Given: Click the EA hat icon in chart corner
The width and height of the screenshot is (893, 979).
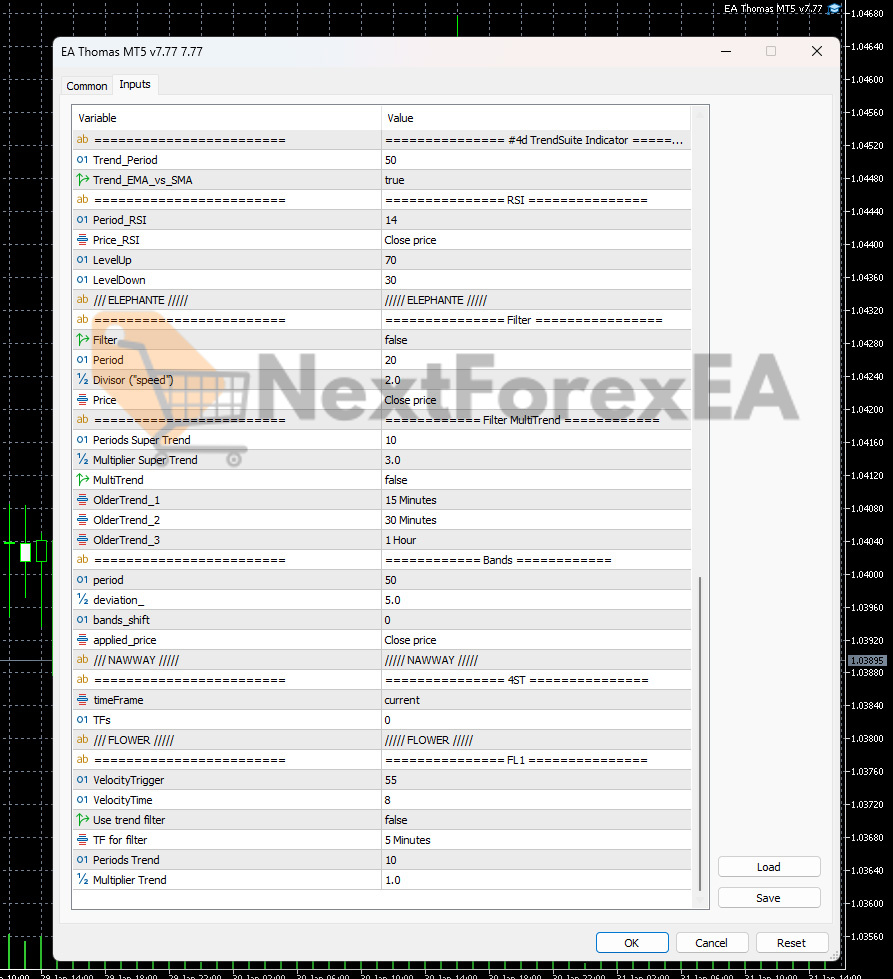Looking at the screenshot, I should [x=834, y=8].
